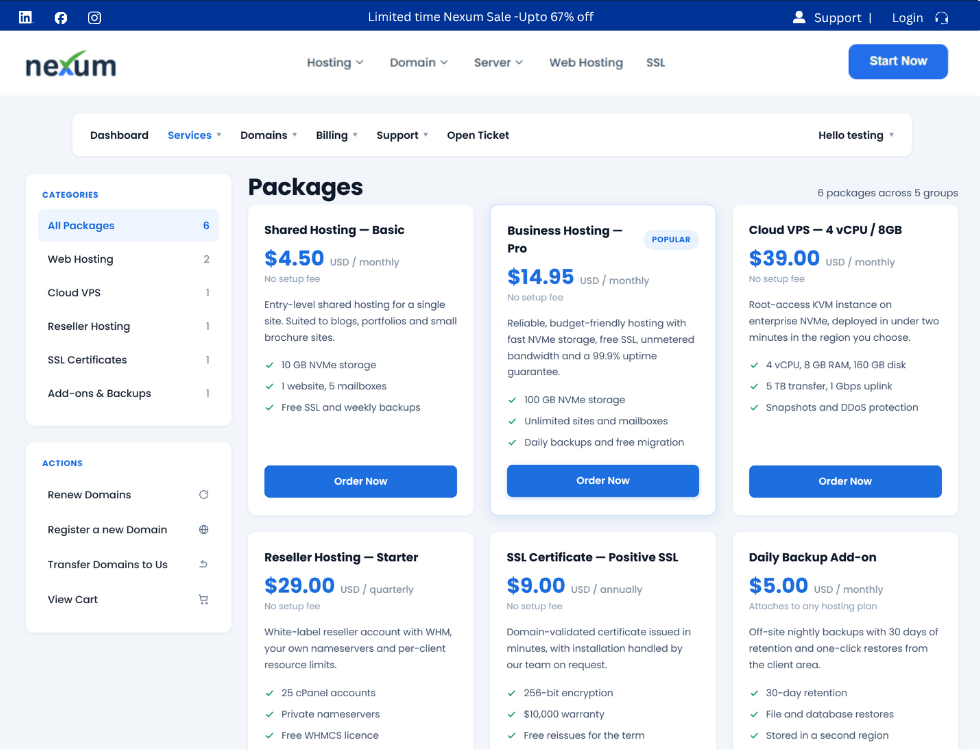Open the View Cart action
Screen dimensions: 980x750
pyautogui.click(x=128, y=599)
